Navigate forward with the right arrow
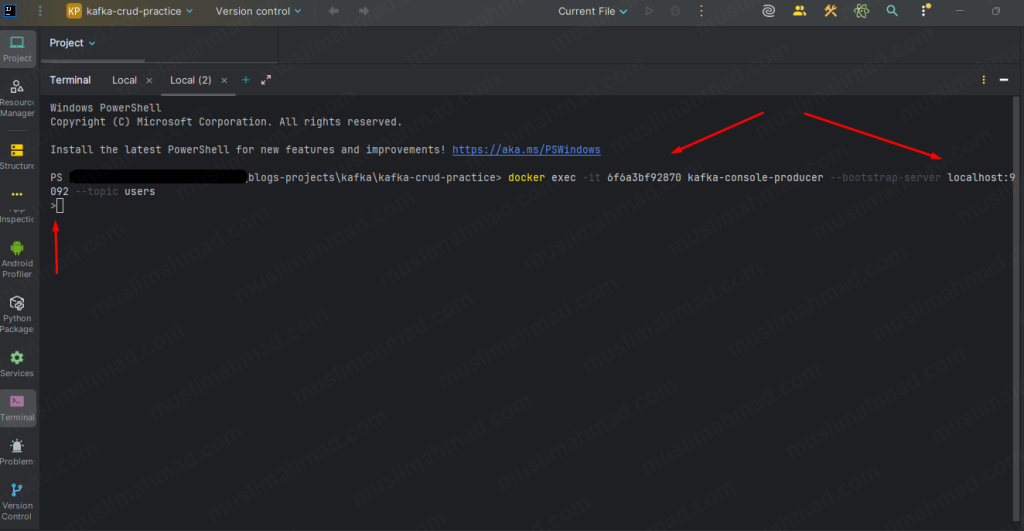 (x=364, y=11)
